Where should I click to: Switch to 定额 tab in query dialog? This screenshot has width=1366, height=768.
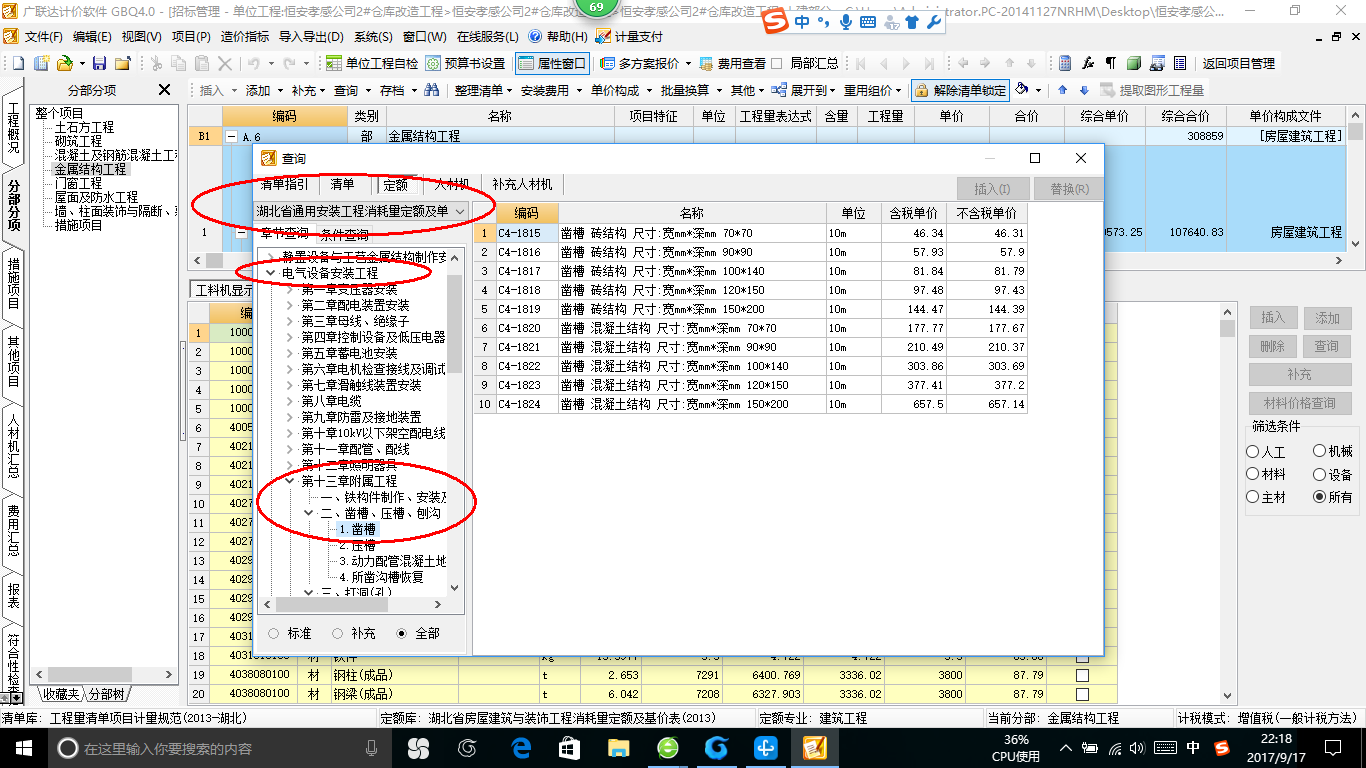click(x=395, y=185)
